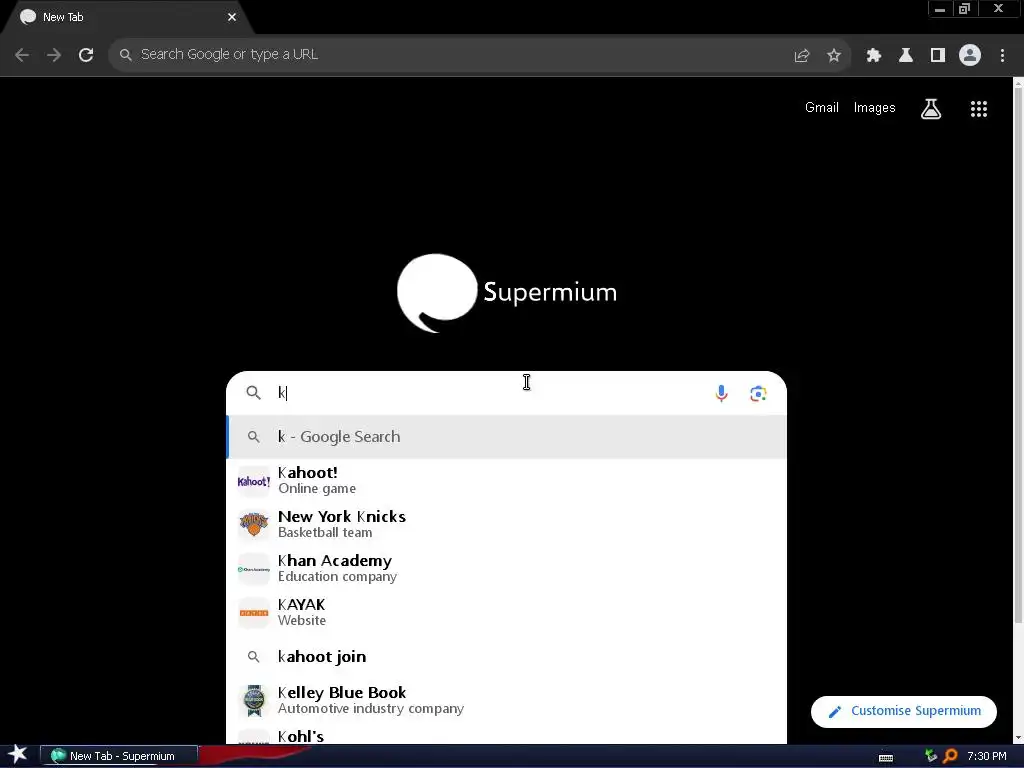Select the Khan Academy suggestion
The width and height of the screenshot is (1024, 768).
tap(507, 568)
